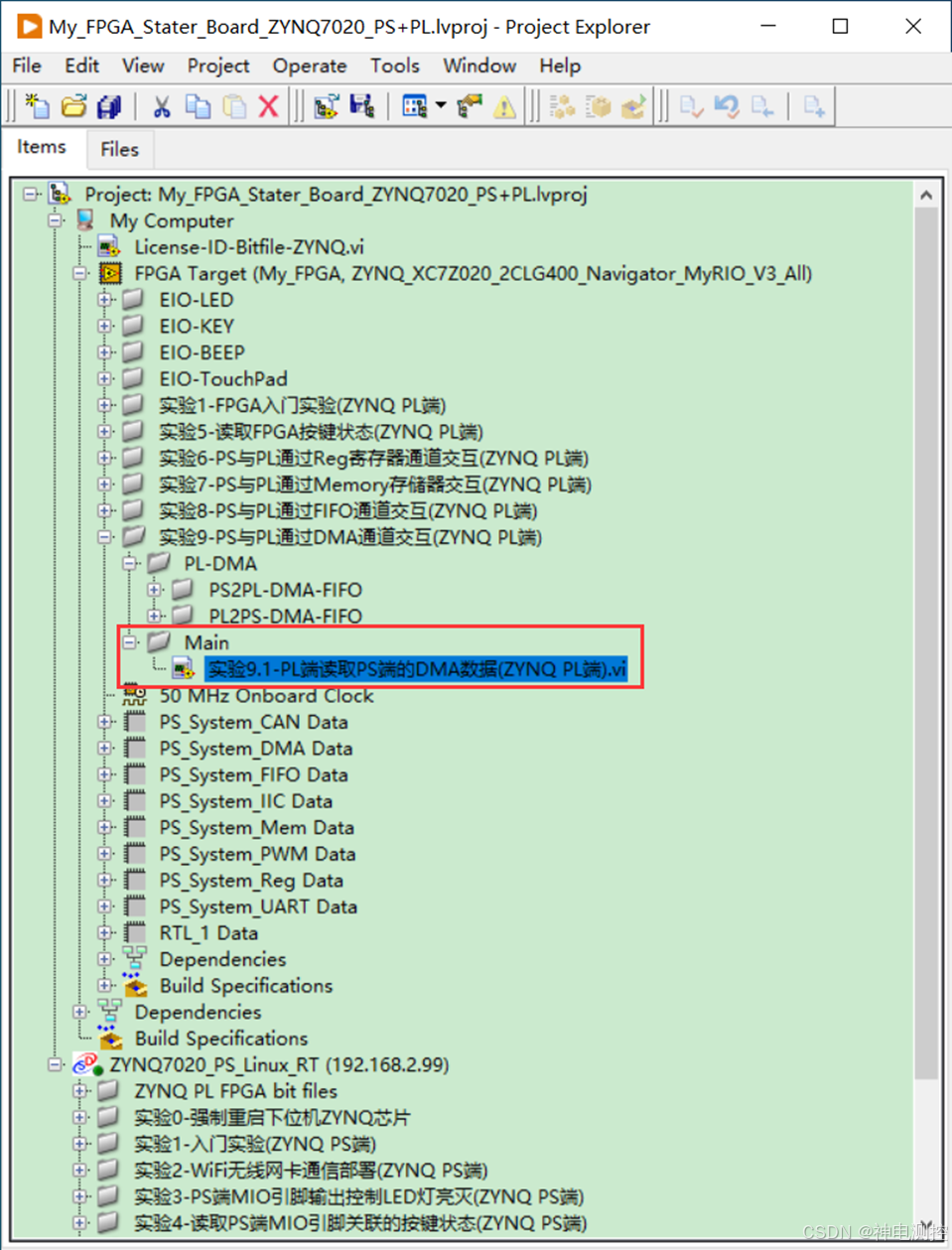Select PS_System_FIFO Data item
The width and height of the screenshot is (952, 1250).
tap(254, 774)
